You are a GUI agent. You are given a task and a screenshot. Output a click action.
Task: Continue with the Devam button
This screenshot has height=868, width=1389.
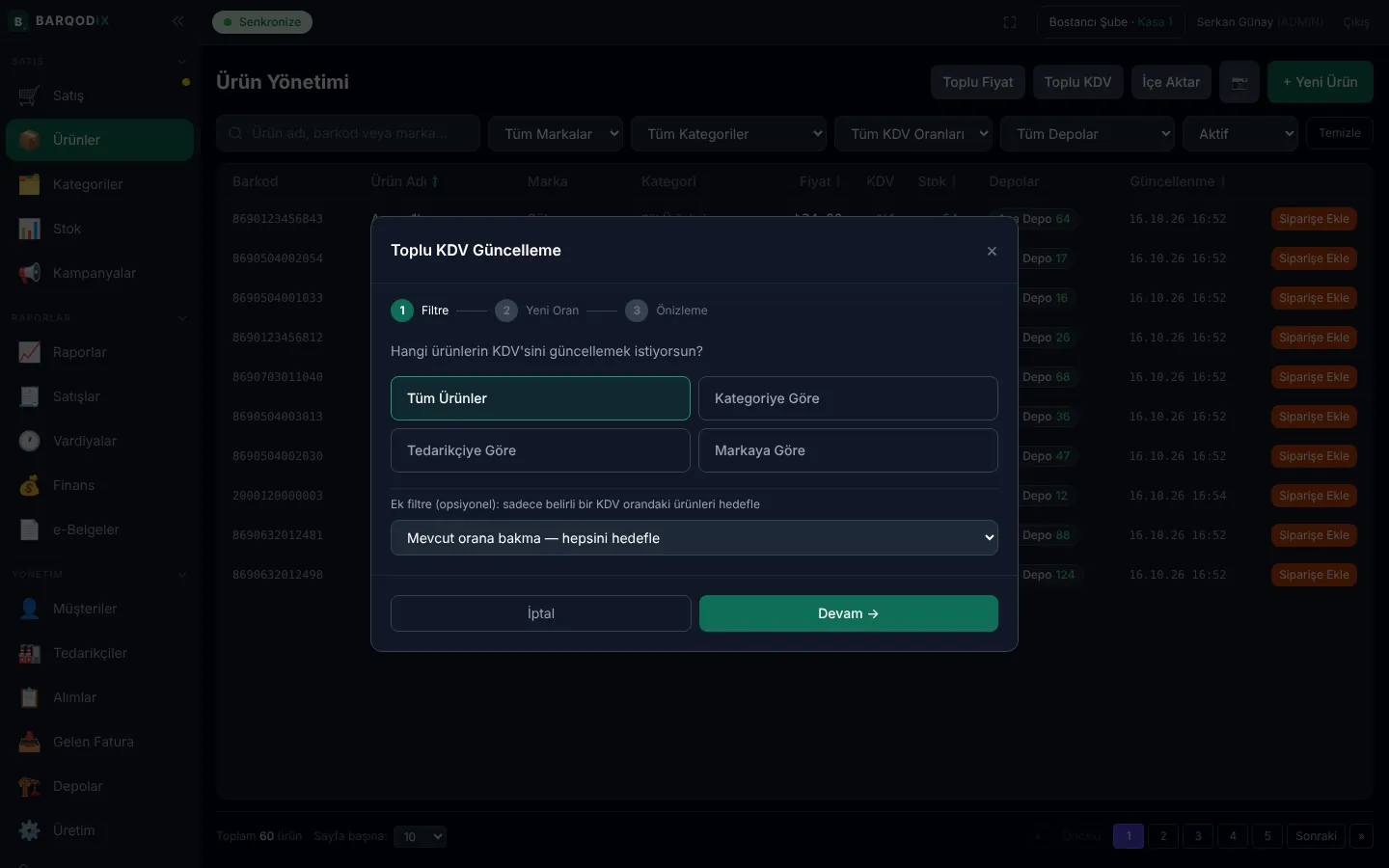pyautogui.click(x=849, y=613)
